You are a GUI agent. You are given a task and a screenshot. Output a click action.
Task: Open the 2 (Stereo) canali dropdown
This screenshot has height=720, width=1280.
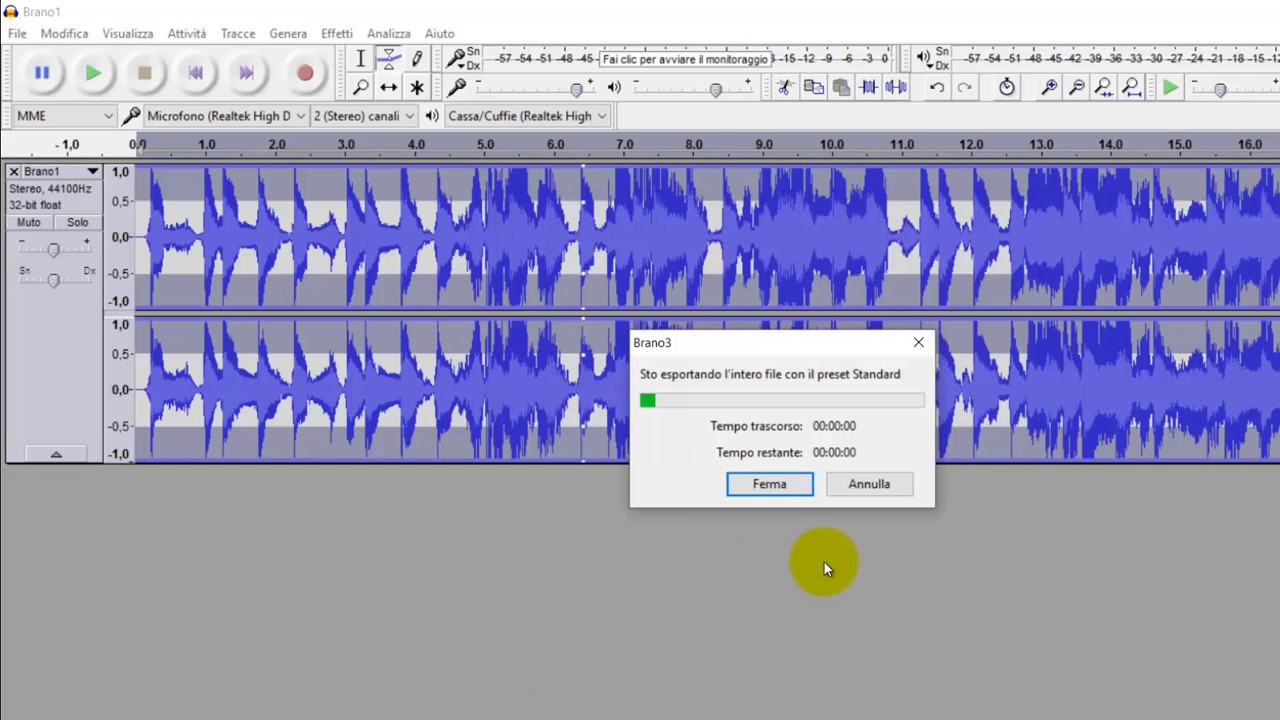point(364,116)
